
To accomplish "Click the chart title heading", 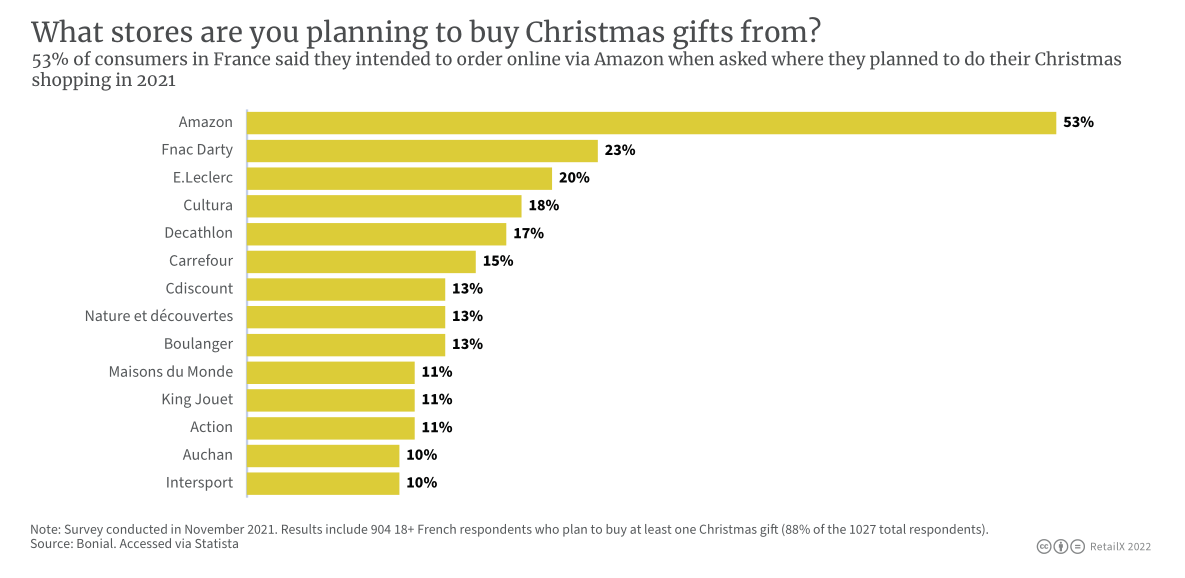I will pyautogui.click(x=427, y=32).
